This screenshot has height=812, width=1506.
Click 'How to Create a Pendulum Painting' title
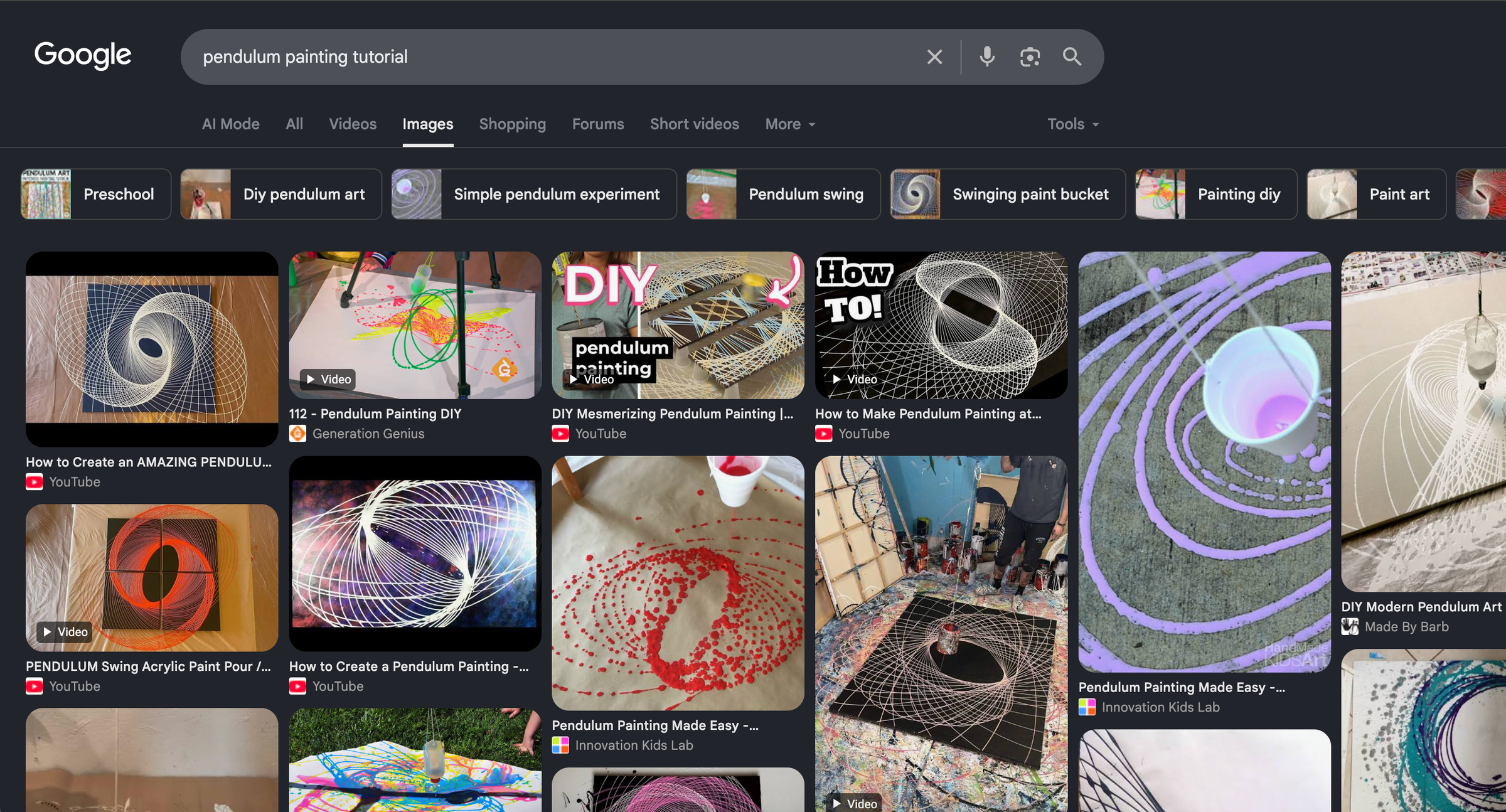[409, 666]
